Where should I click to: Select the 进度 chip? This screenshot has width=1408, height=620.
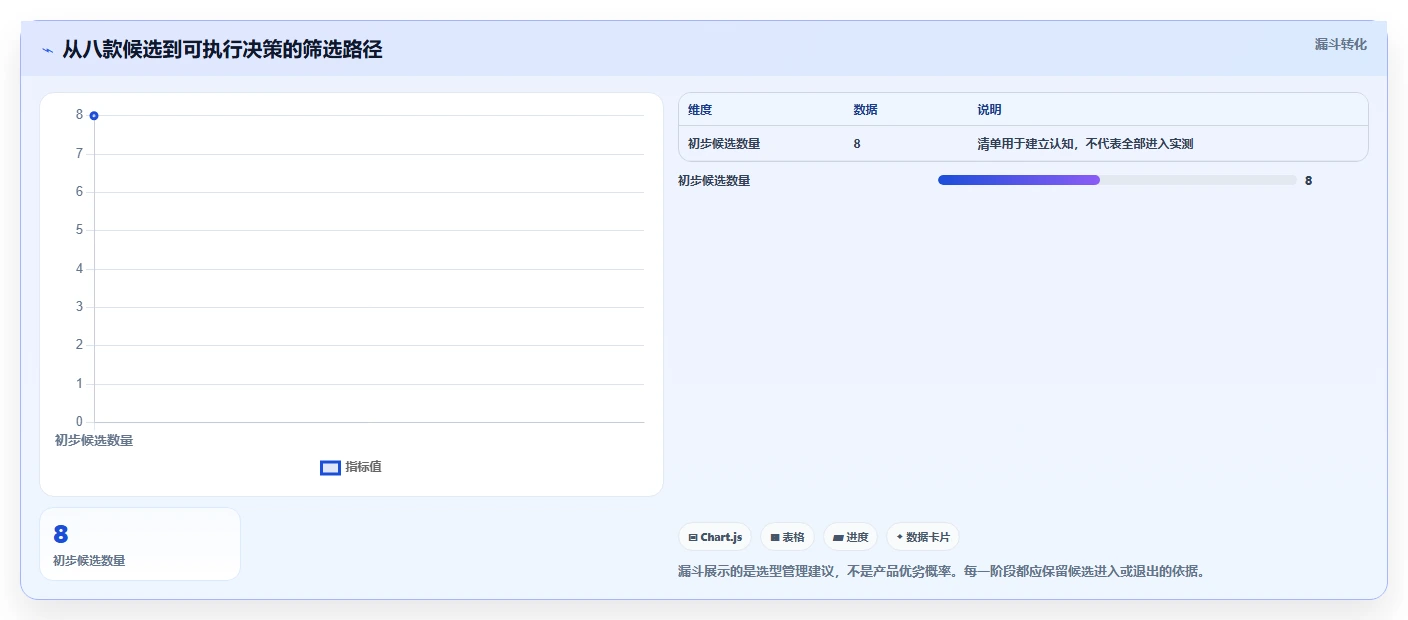point(850,537)
